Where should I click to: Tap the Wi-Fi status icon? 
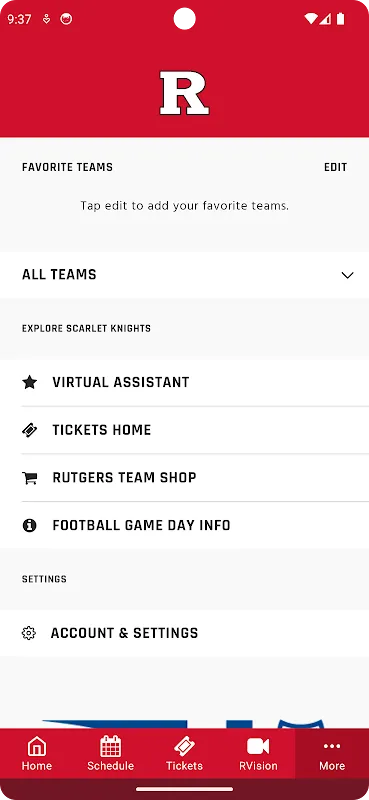310,19
